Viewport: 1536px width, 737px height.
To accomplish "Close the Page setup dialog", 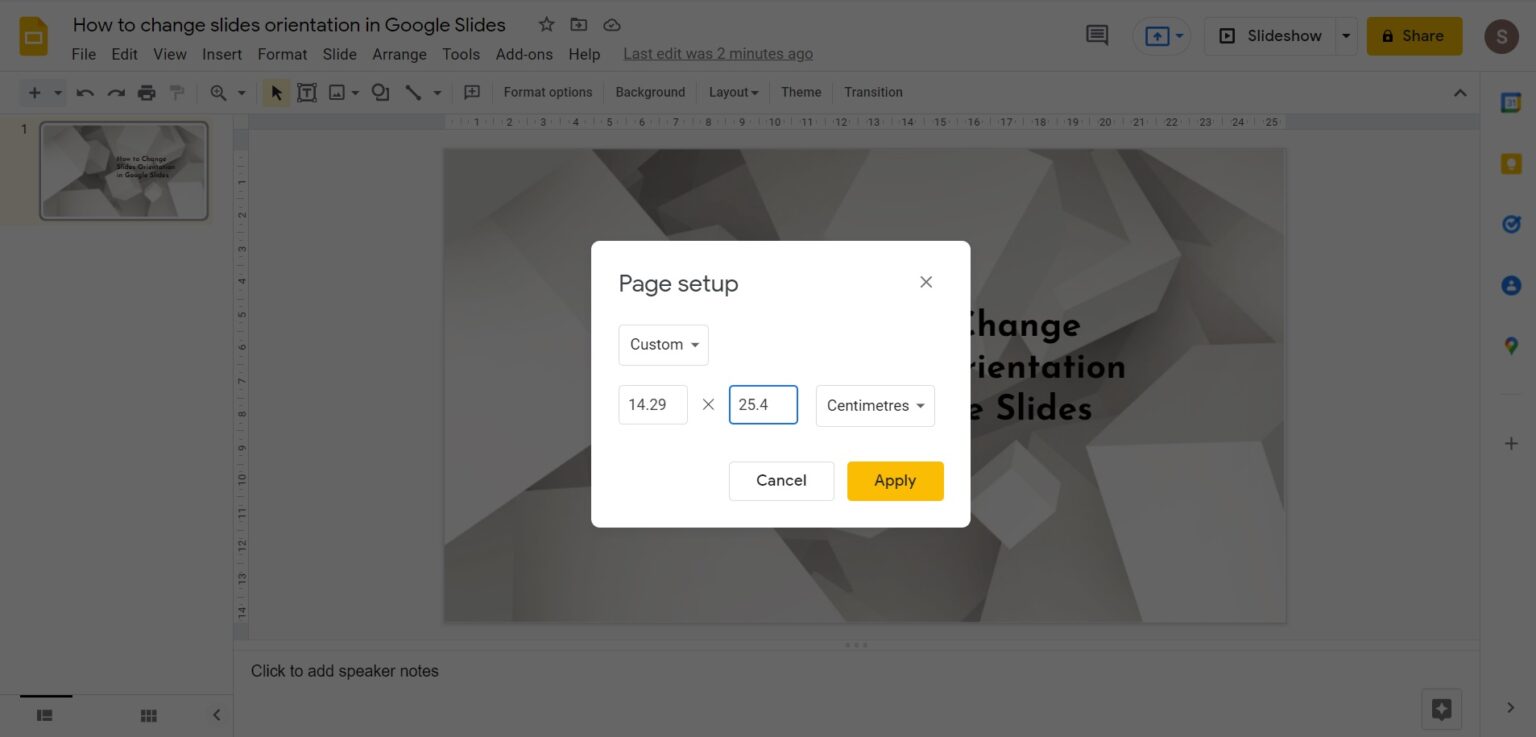I will pos(926,282).
